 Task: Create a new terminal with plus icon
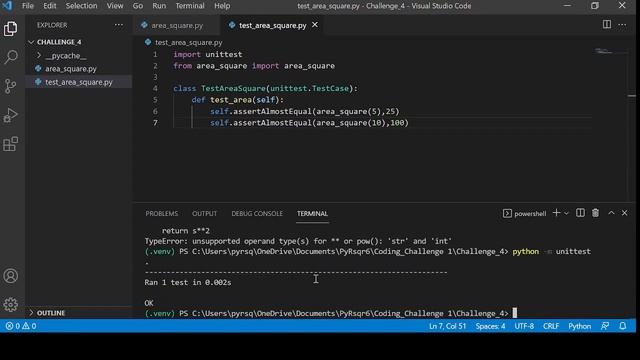tap(556, 213)
